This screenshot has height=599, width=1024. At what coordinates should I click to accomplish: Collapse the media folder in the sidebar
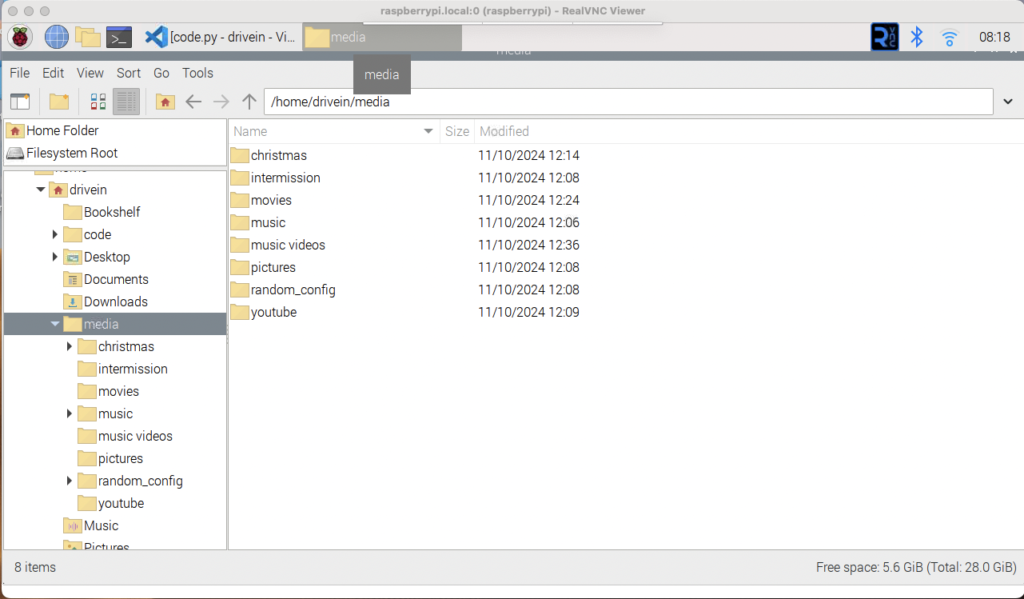point(55,324)
